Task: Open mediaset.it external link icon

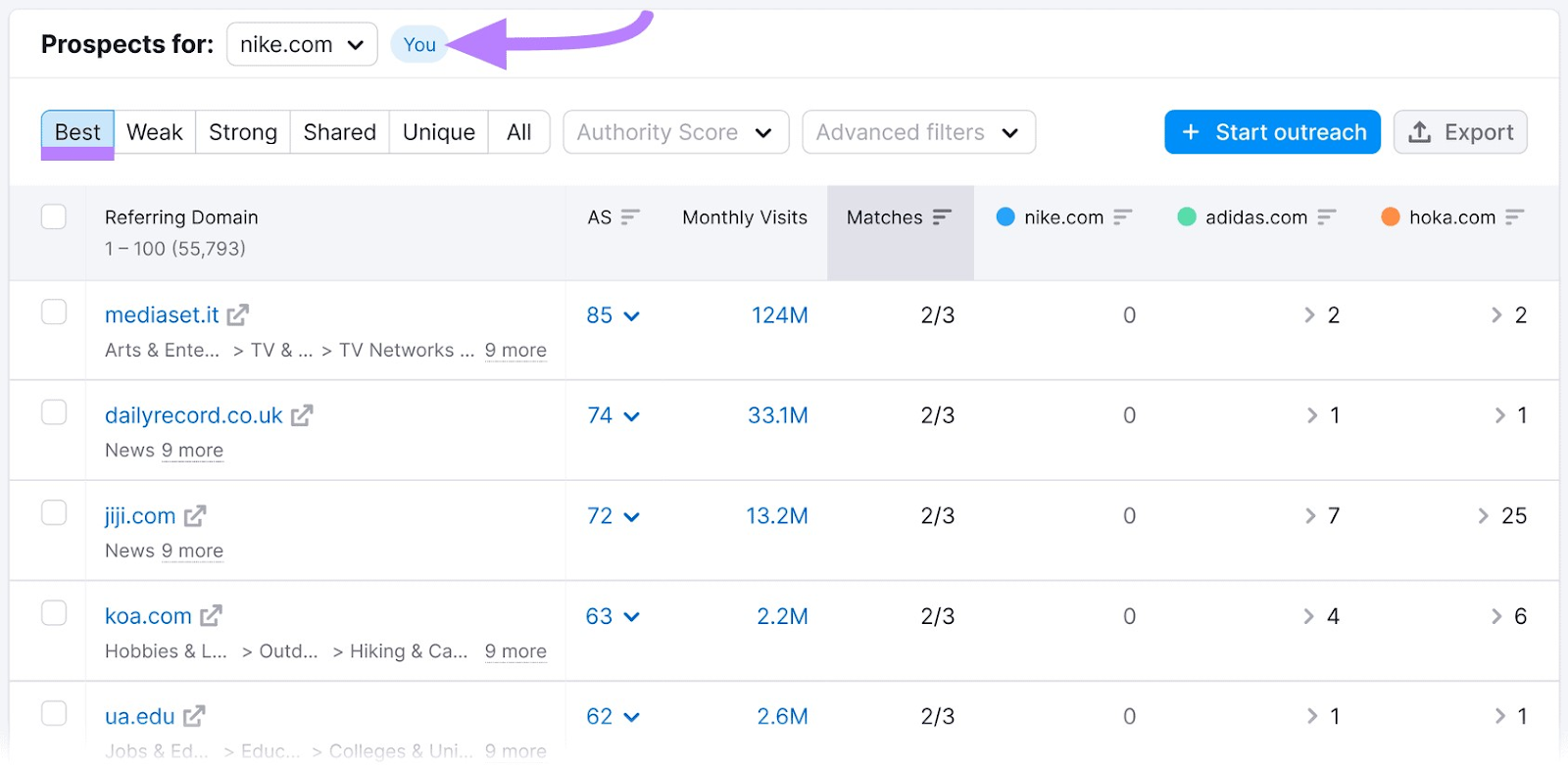Action: [238, 315]
